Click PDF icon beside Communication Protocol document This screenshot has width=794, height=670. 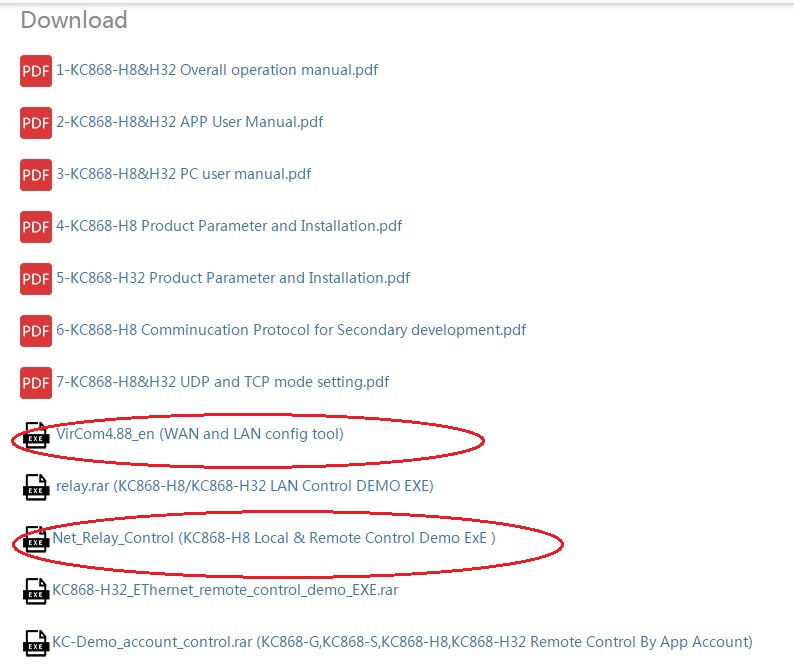pos(36,331)
